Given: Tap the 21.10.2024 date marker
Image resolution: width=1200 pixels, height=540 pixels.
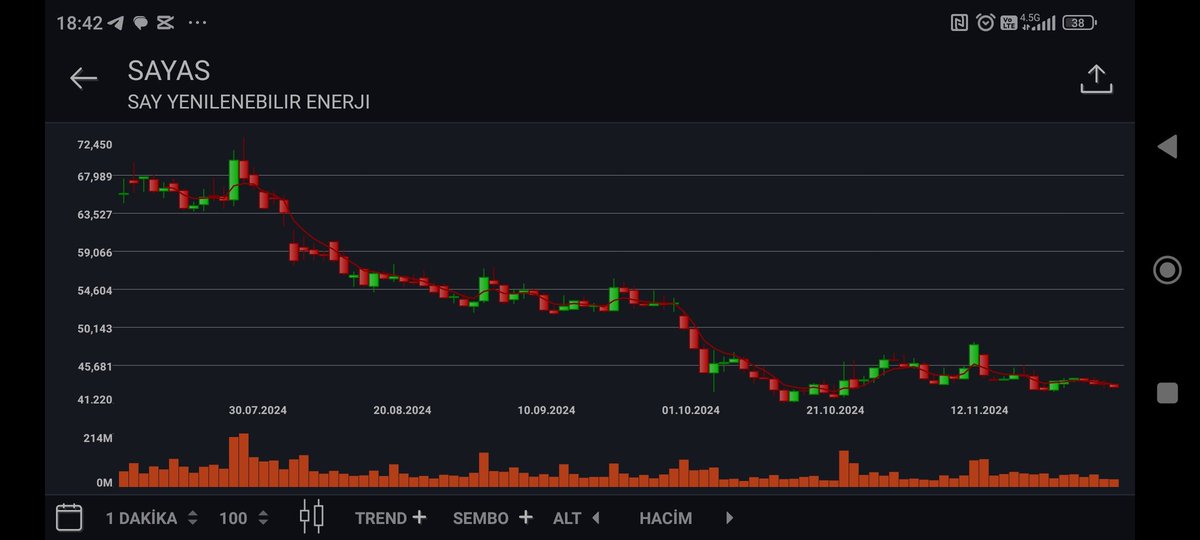Looking at the screenshot, I should pos(835,410).
